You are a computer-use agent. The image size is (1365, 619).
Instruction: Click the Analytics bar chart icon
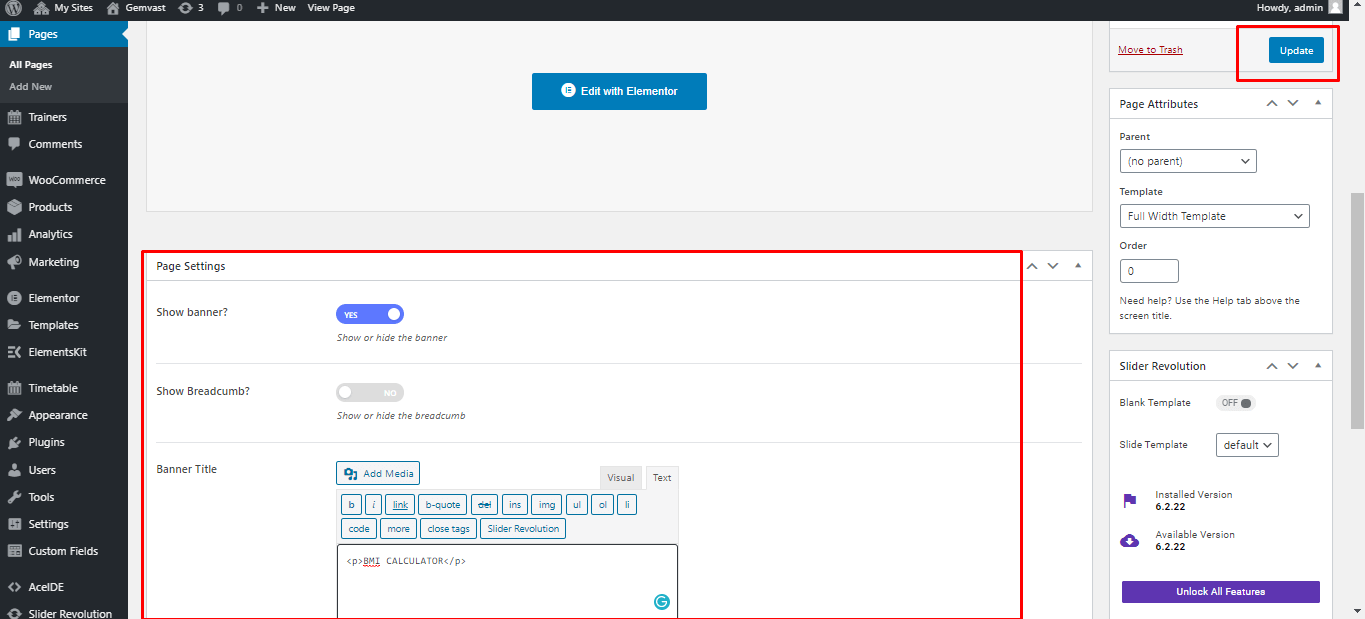coord(14,234)
